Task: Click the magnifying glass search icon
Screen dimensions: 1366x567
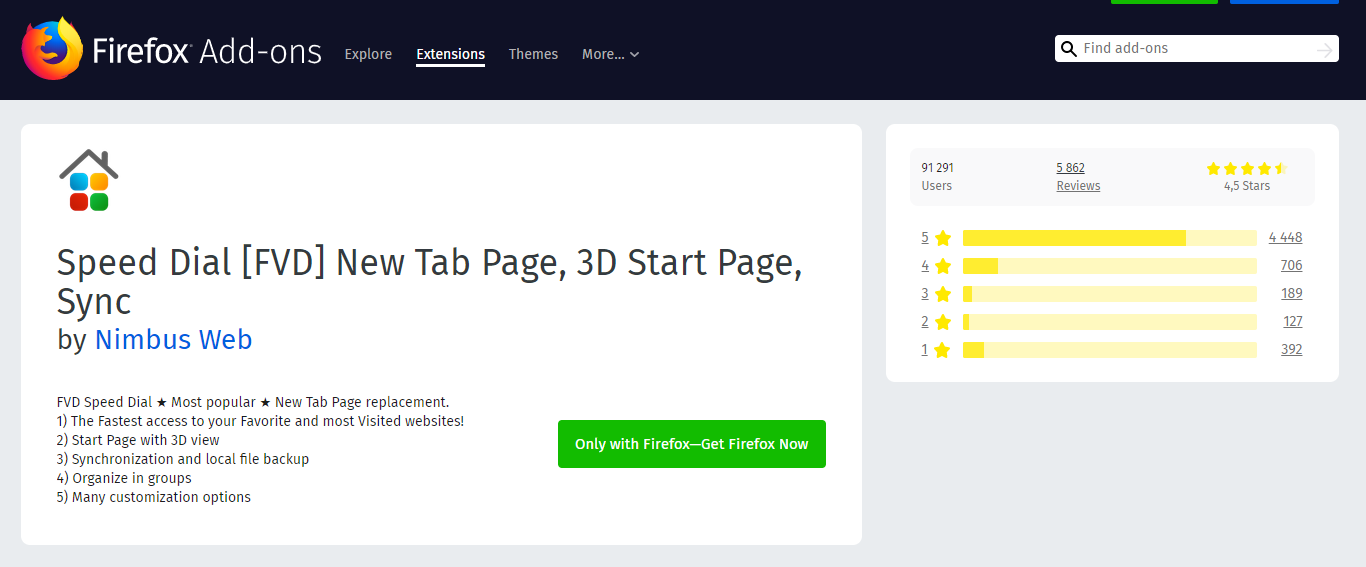Action: [x=1069, y=49]
